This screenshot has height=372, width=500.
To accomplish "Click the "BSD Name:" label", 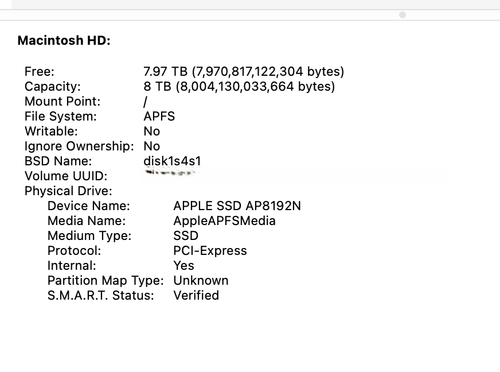I will point(58,161).
